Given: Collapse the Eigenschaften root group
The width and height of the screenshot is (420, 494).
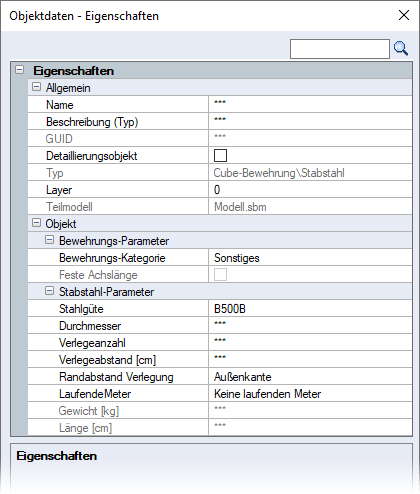Looking at the screenshot, I should click(20, 70).
